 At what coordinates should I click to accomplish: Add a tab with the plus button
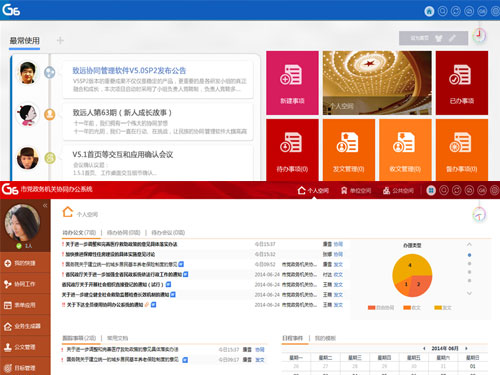point(60,41)
